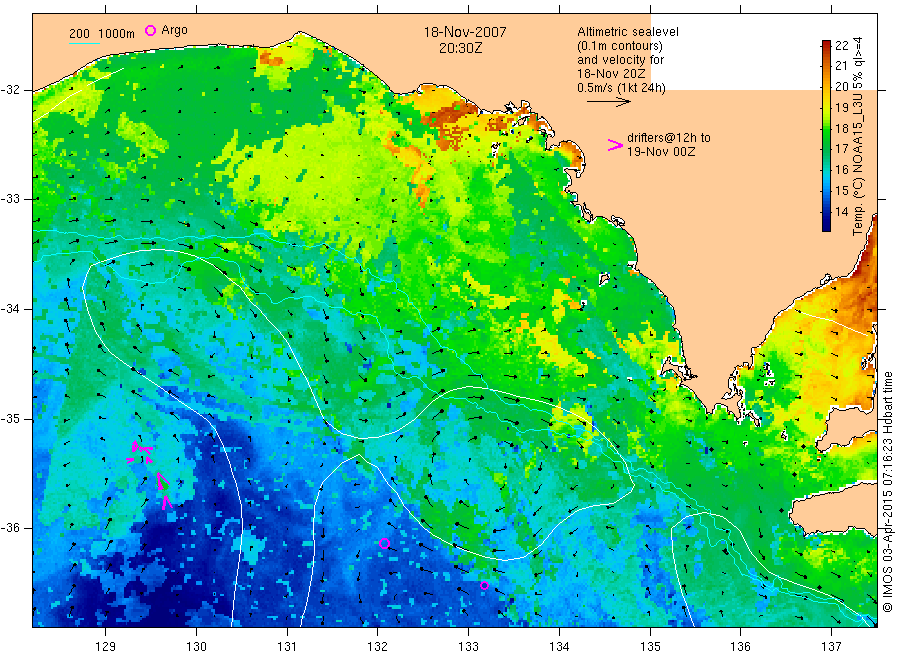Click the longitude label 131

point(287,647)
